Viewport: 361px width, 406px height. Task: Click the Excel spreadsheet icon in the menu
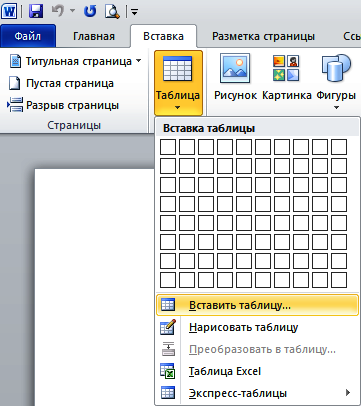(x=168, y=371)
